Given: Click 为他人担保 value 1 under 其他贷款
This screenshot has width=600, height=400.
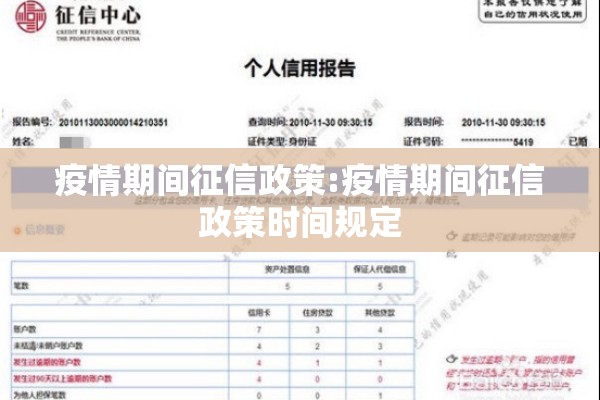Looking at the screenshot, I should click(380, 395).
